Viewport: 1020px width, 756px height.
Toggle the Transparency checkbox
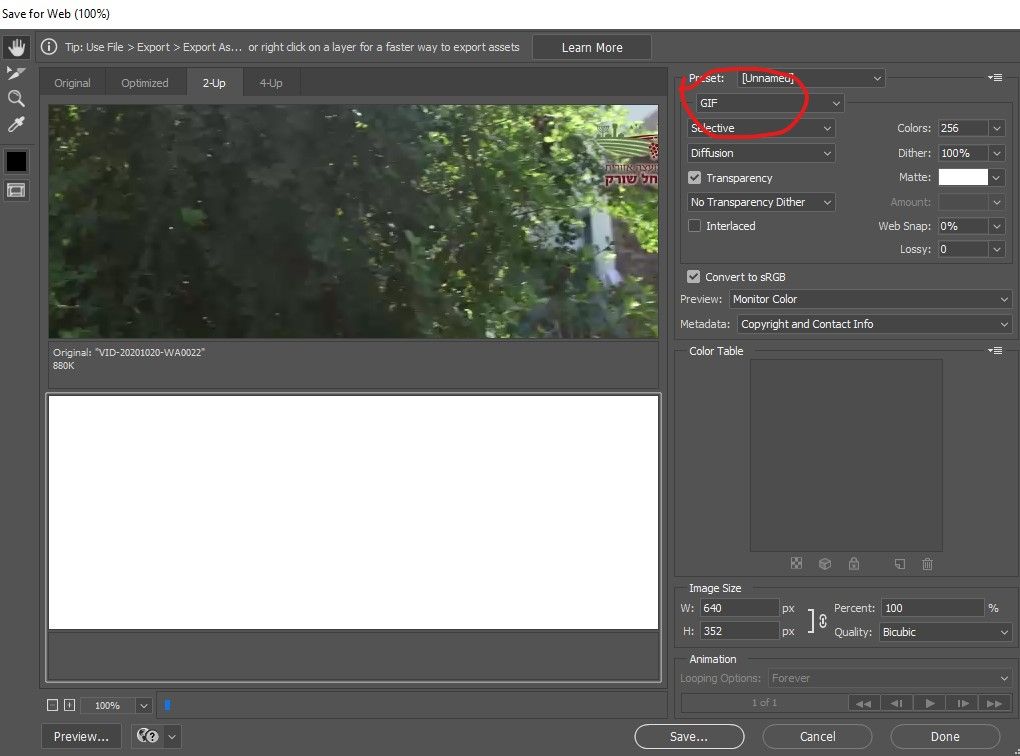pos(694,178)
